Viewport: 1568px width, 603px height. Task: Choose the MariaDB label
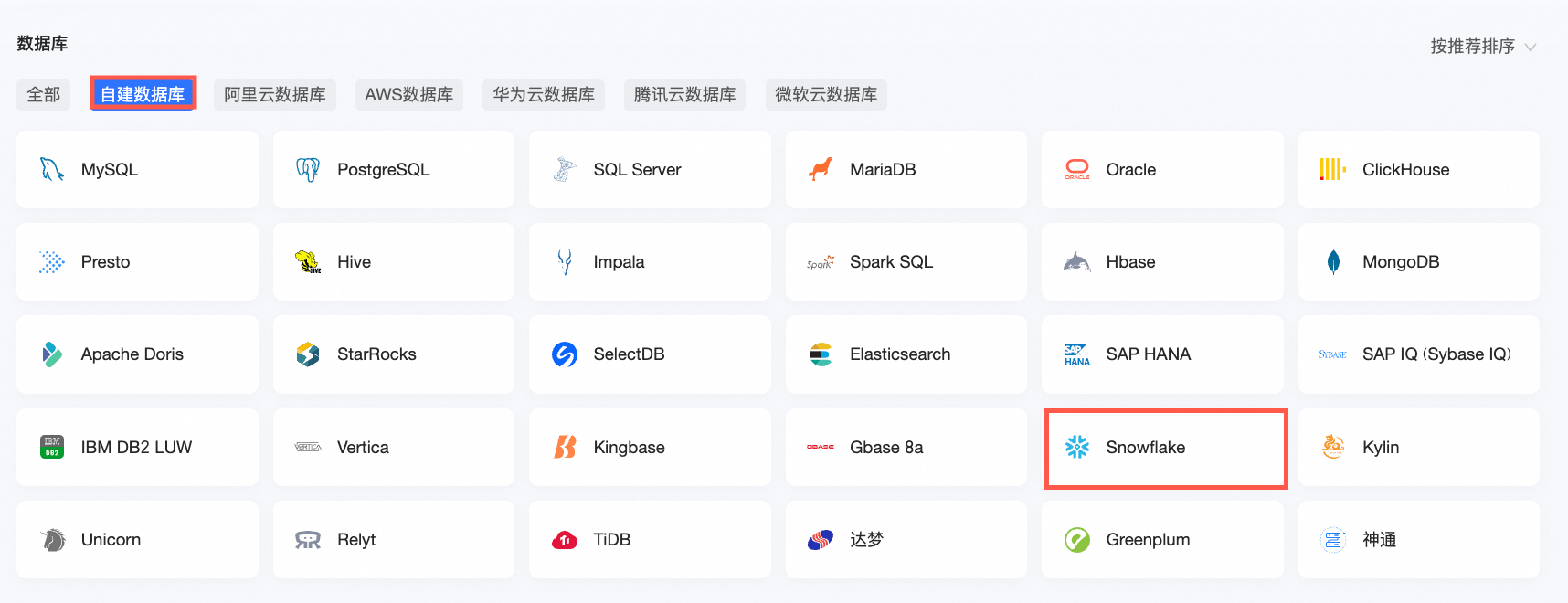[883, 170]
